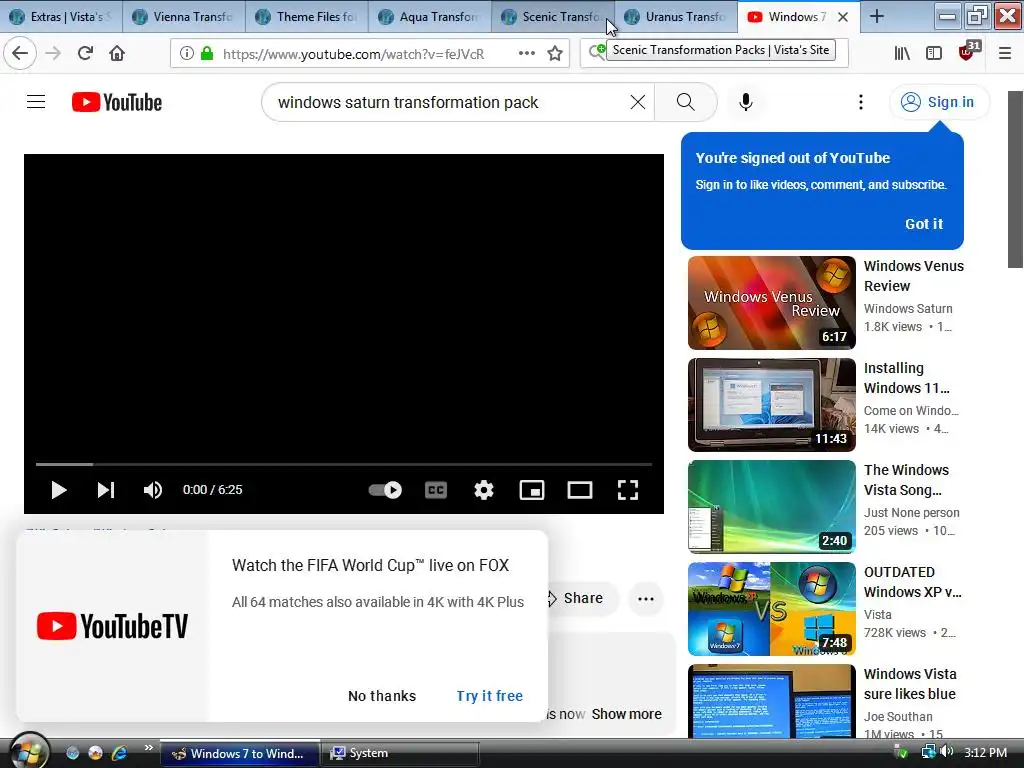The height and width of the screenshot is (768, 1024).
Task: Switch to the Aqua Transformation tab
Action: coord(430,17)
